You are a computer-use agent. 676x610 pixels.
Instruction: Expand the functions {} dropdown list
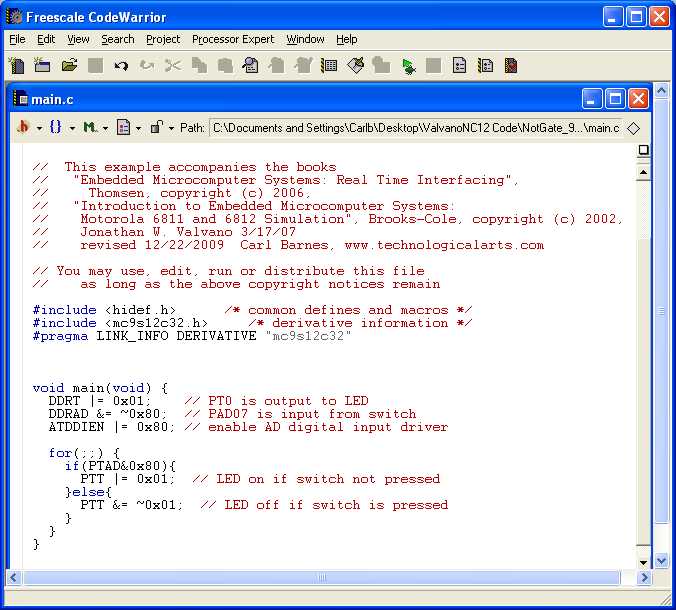click(59, 128)
